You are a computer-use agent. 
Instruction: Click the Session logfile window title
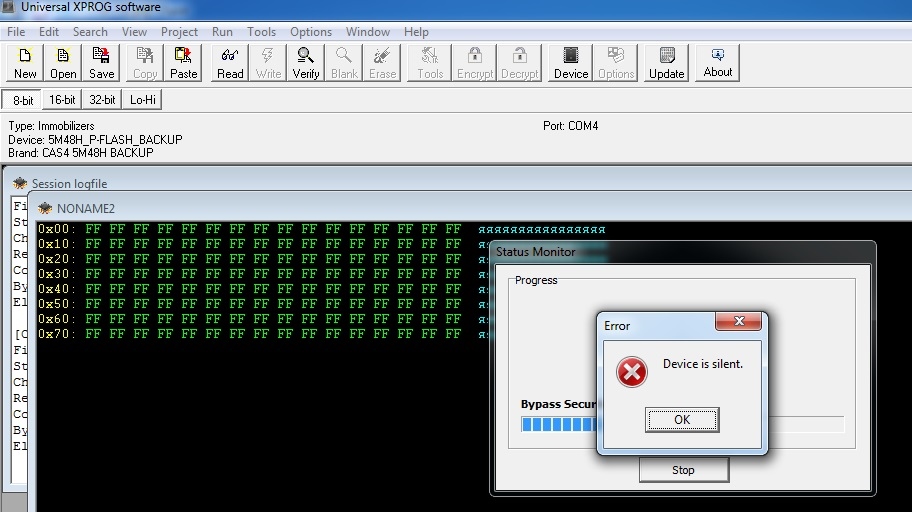click(x=69, y=184)
